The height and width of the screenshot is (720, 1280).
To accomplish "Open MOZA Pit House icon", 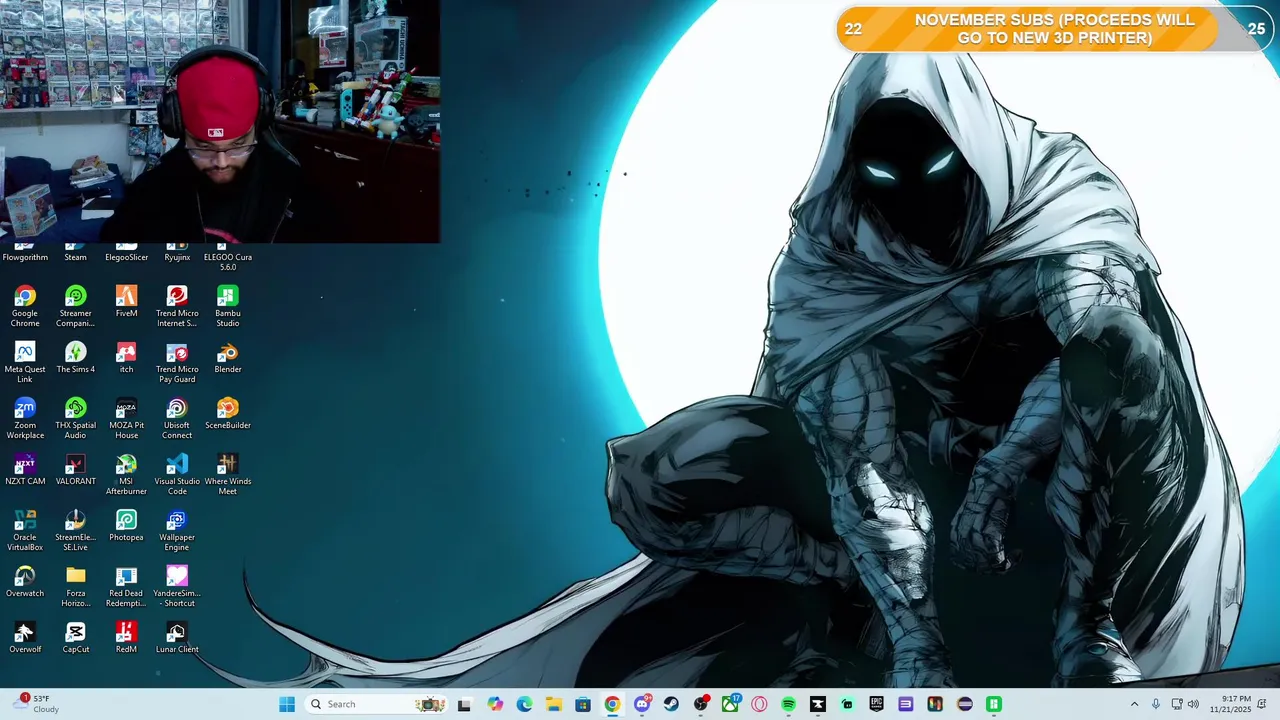I will click(x=126, y=418).
